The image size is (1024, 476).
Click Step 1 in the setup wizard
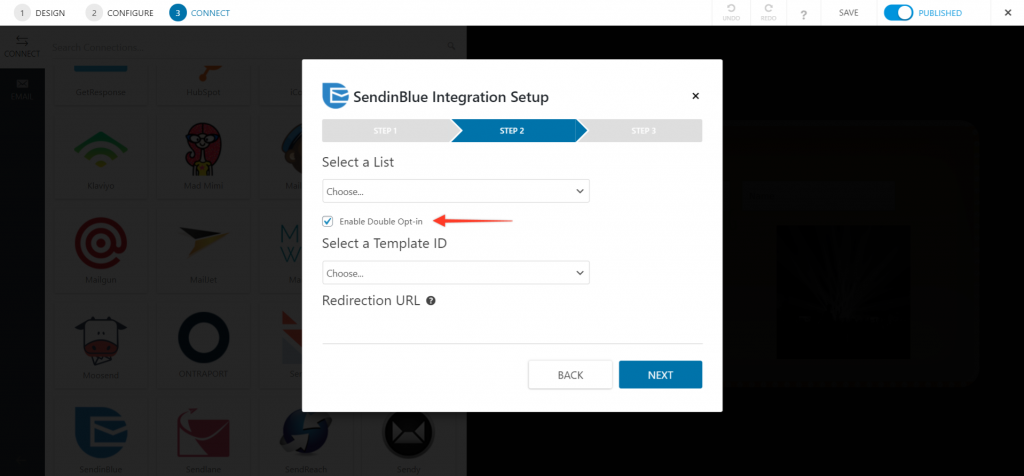click(x=385, y=131)
